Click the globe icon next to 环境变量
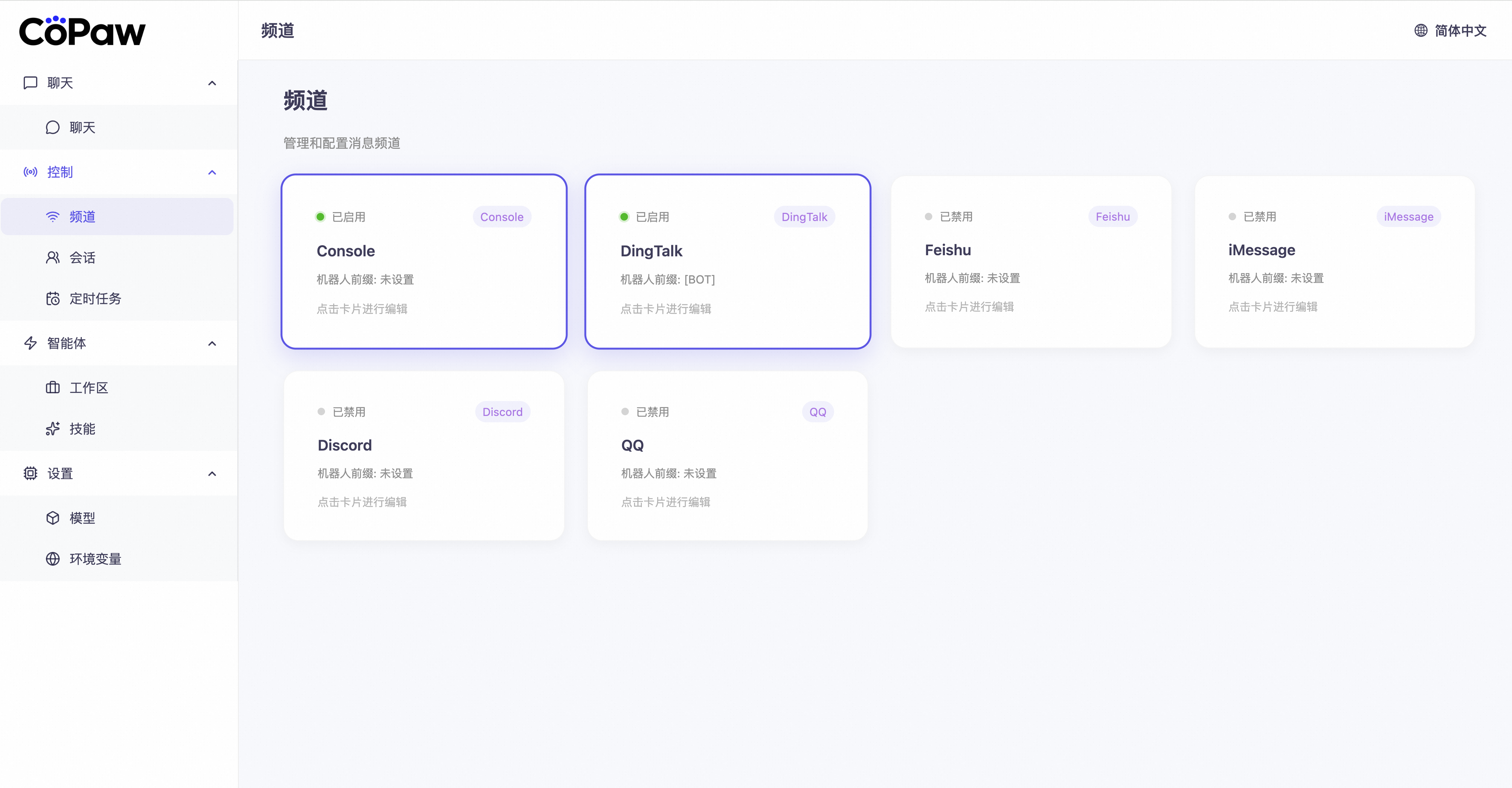The height and width of the screenshot is (788, 1512). (53, 559)
